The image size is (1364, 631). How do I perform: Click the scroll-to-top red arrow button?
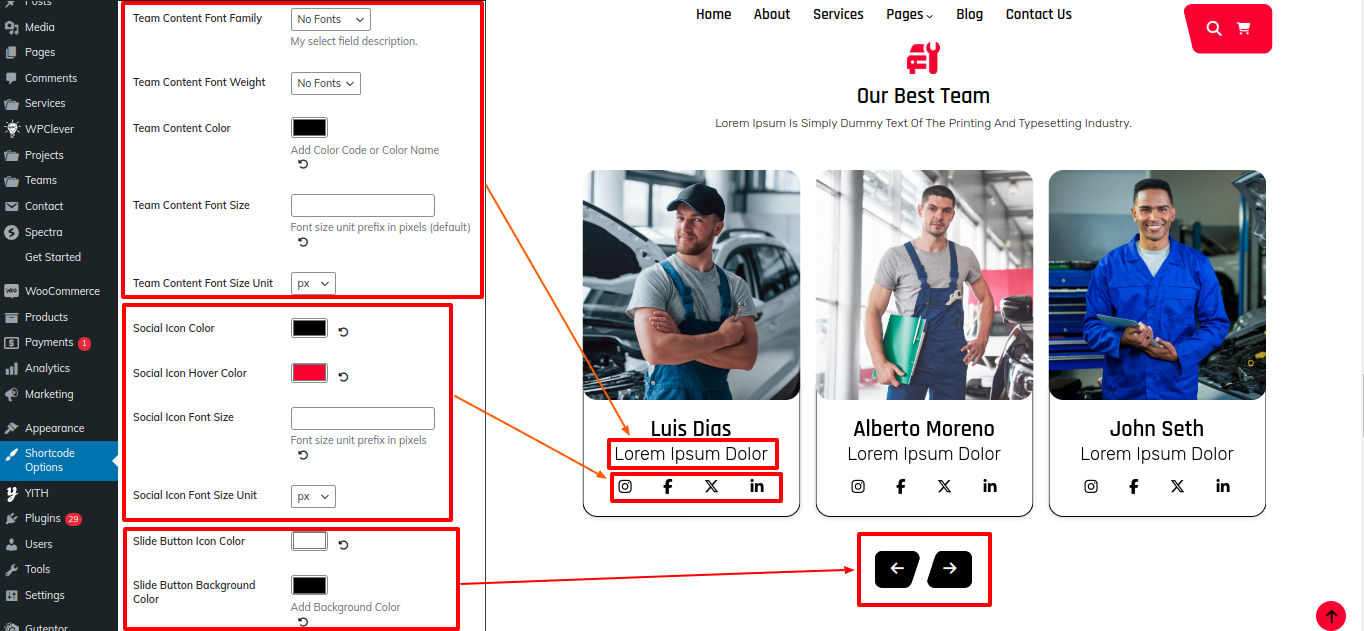[1330, 615]
